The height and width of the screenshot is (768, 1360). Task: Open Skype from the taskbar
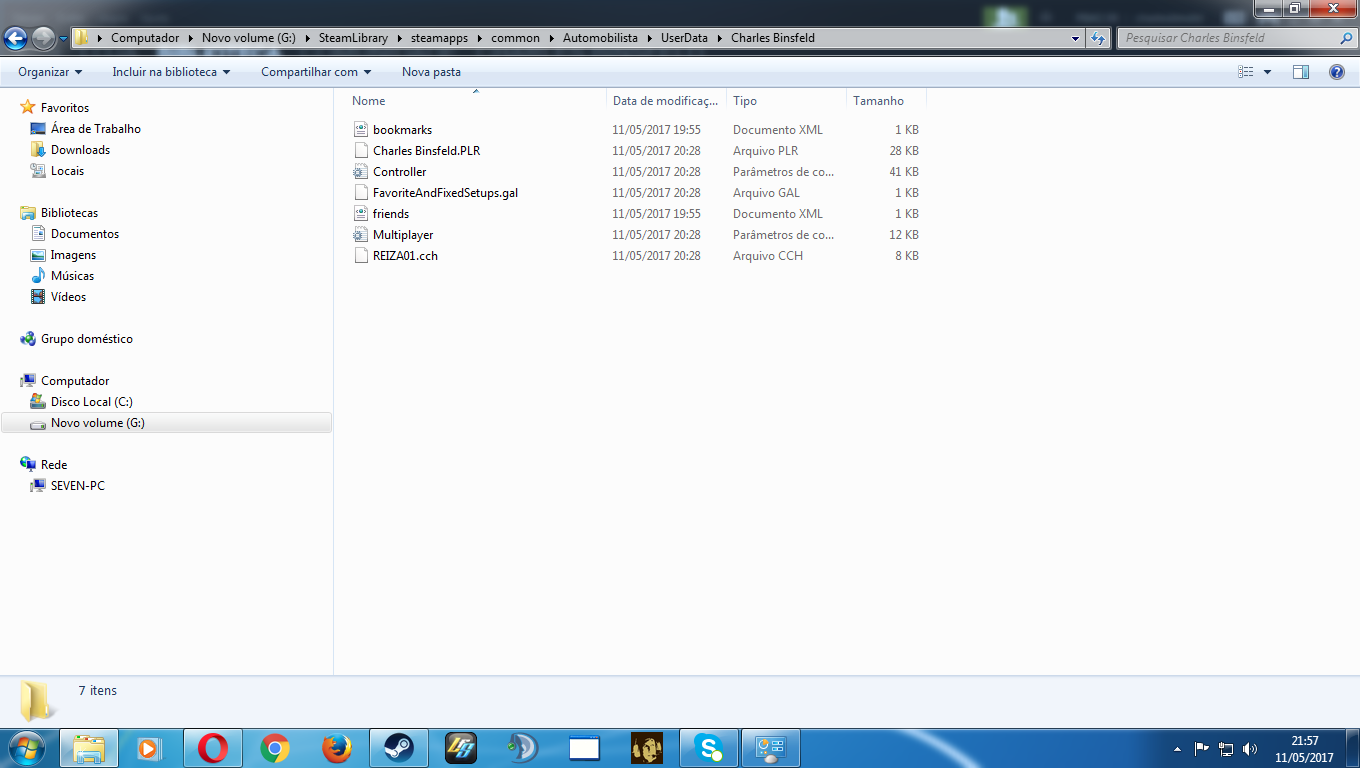[x=709, y=748]
